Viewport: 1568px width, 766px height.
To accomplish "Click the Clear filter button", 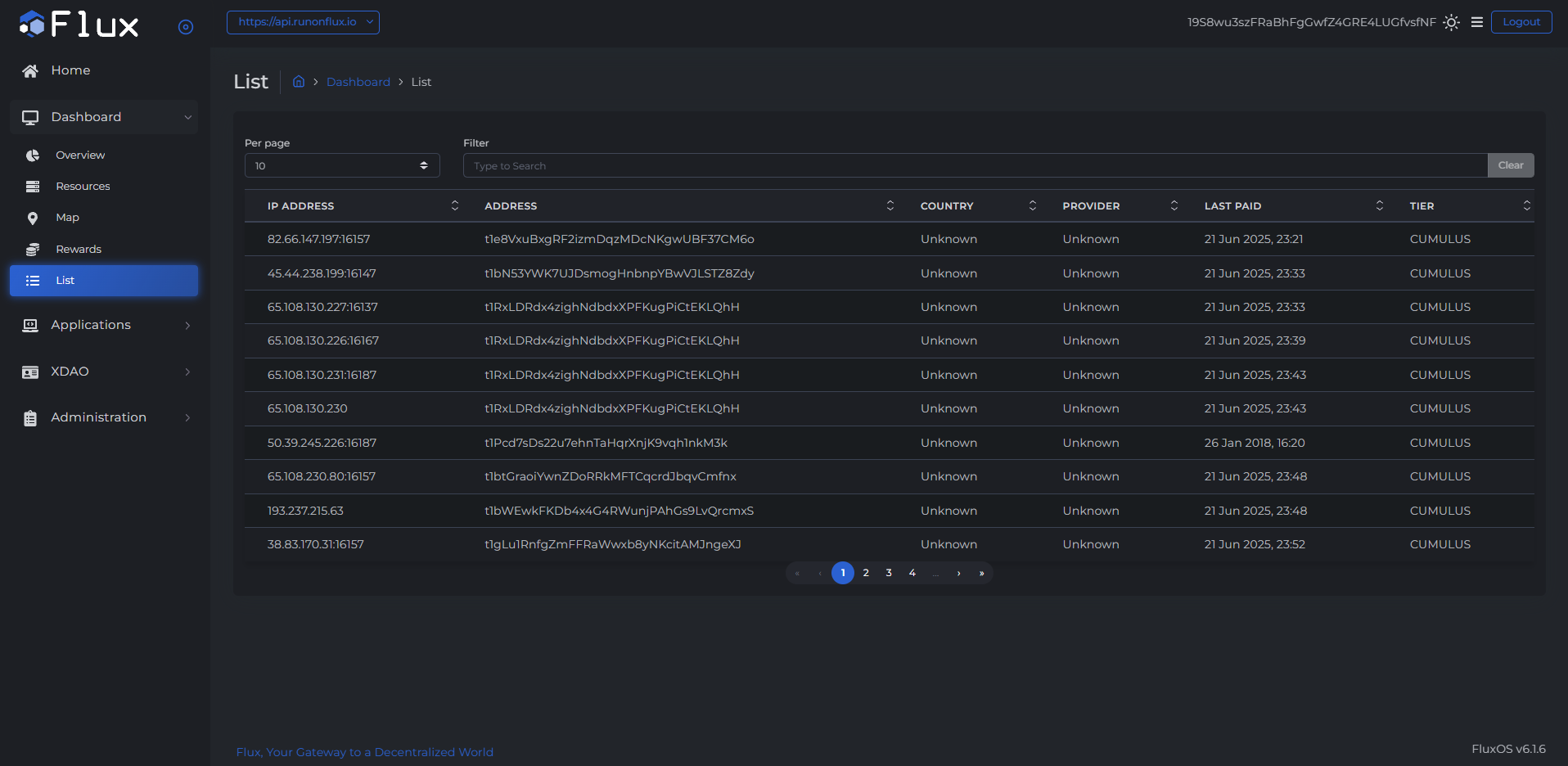I will pos(1510,165).
